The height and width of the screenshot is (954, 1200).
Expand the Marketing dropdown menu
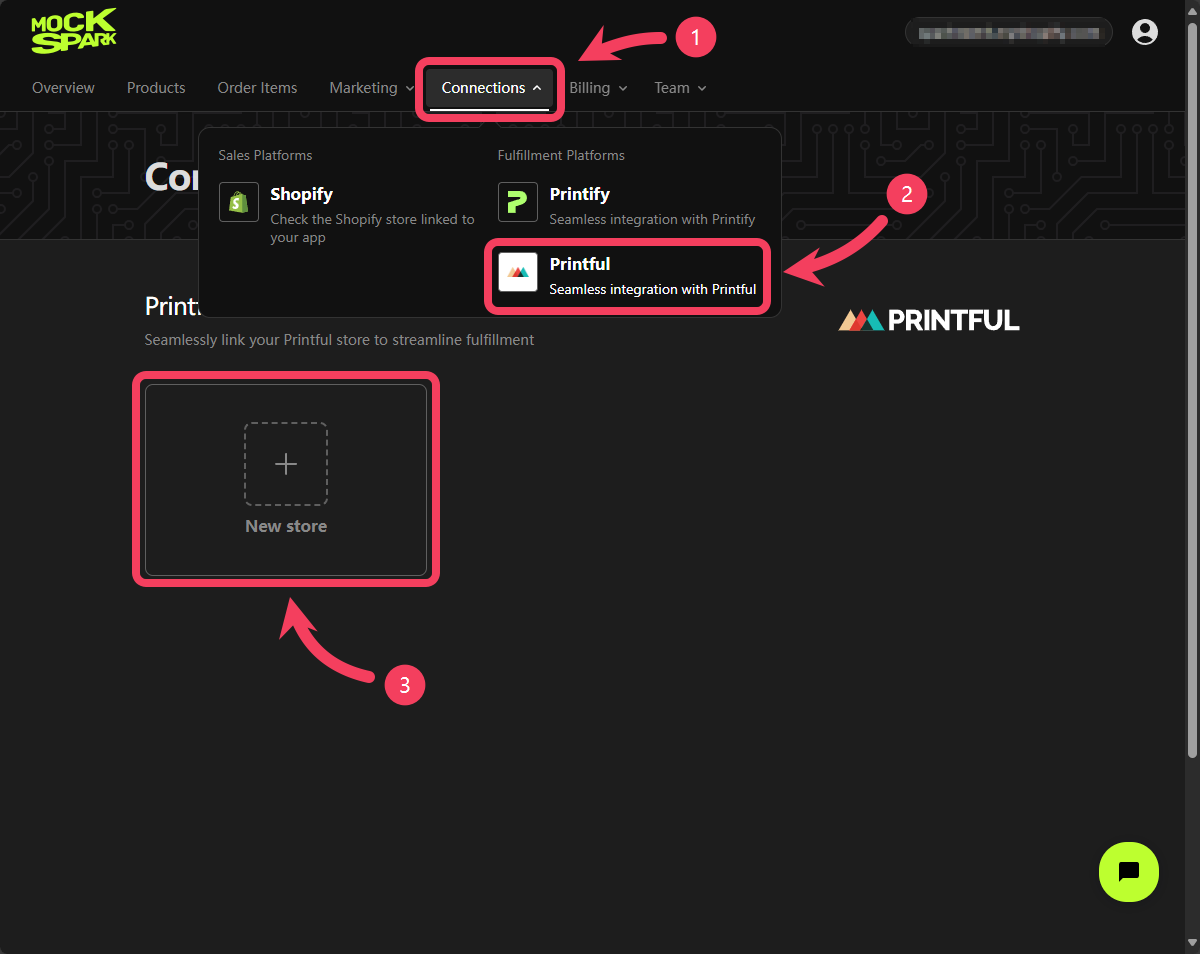[372, 88]
